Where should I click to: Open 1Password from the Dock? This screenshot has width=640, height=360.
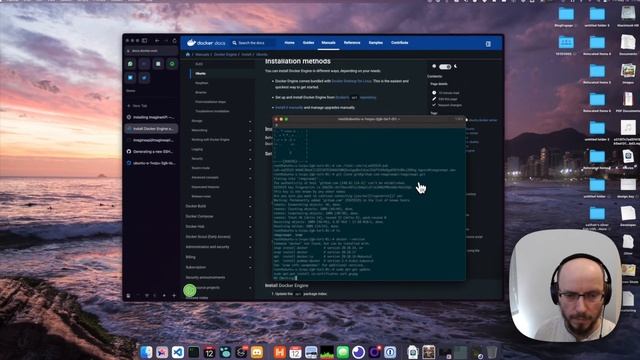390,352
